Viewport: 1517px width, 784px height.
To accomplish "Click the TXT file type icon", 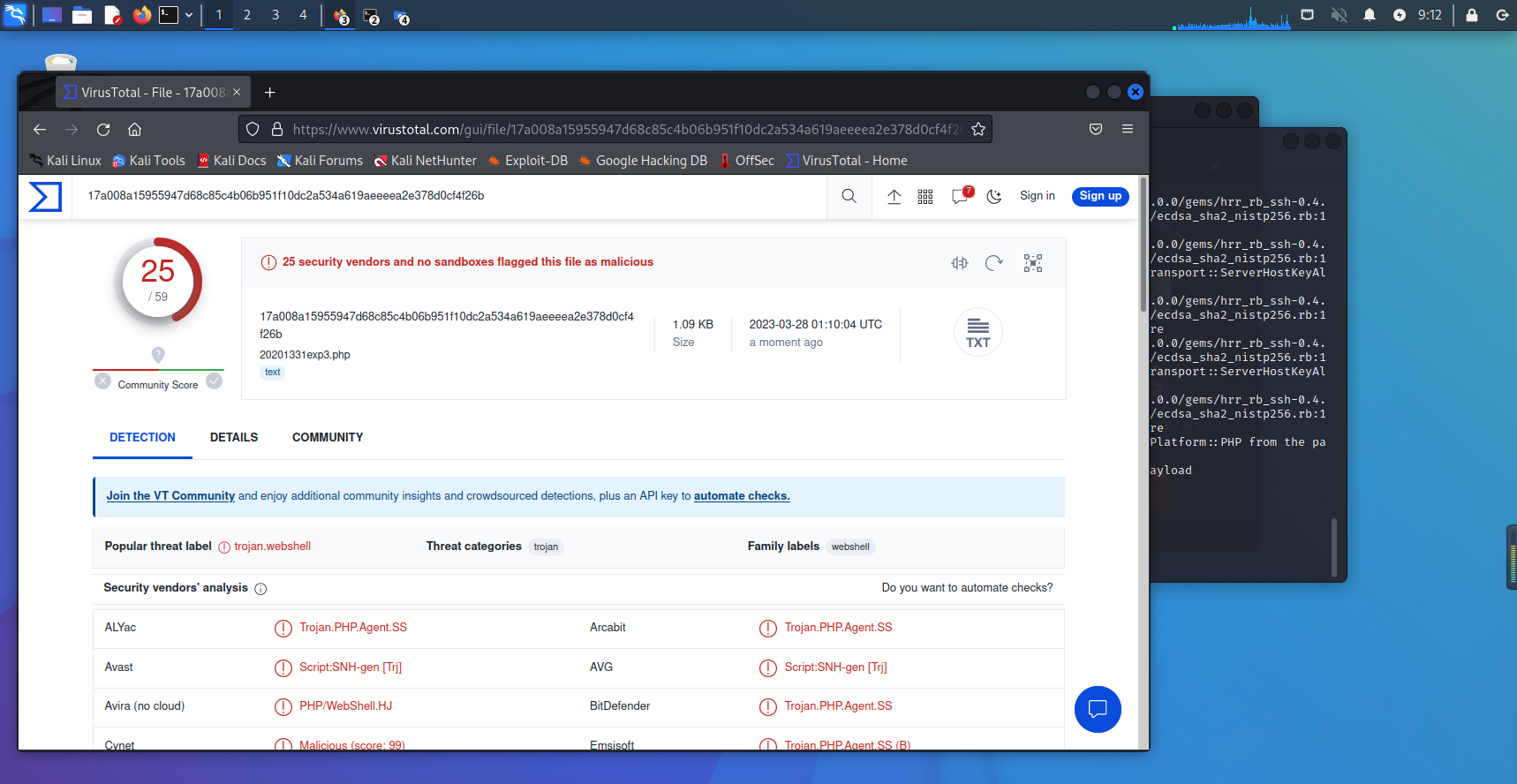I will (977, 333).
